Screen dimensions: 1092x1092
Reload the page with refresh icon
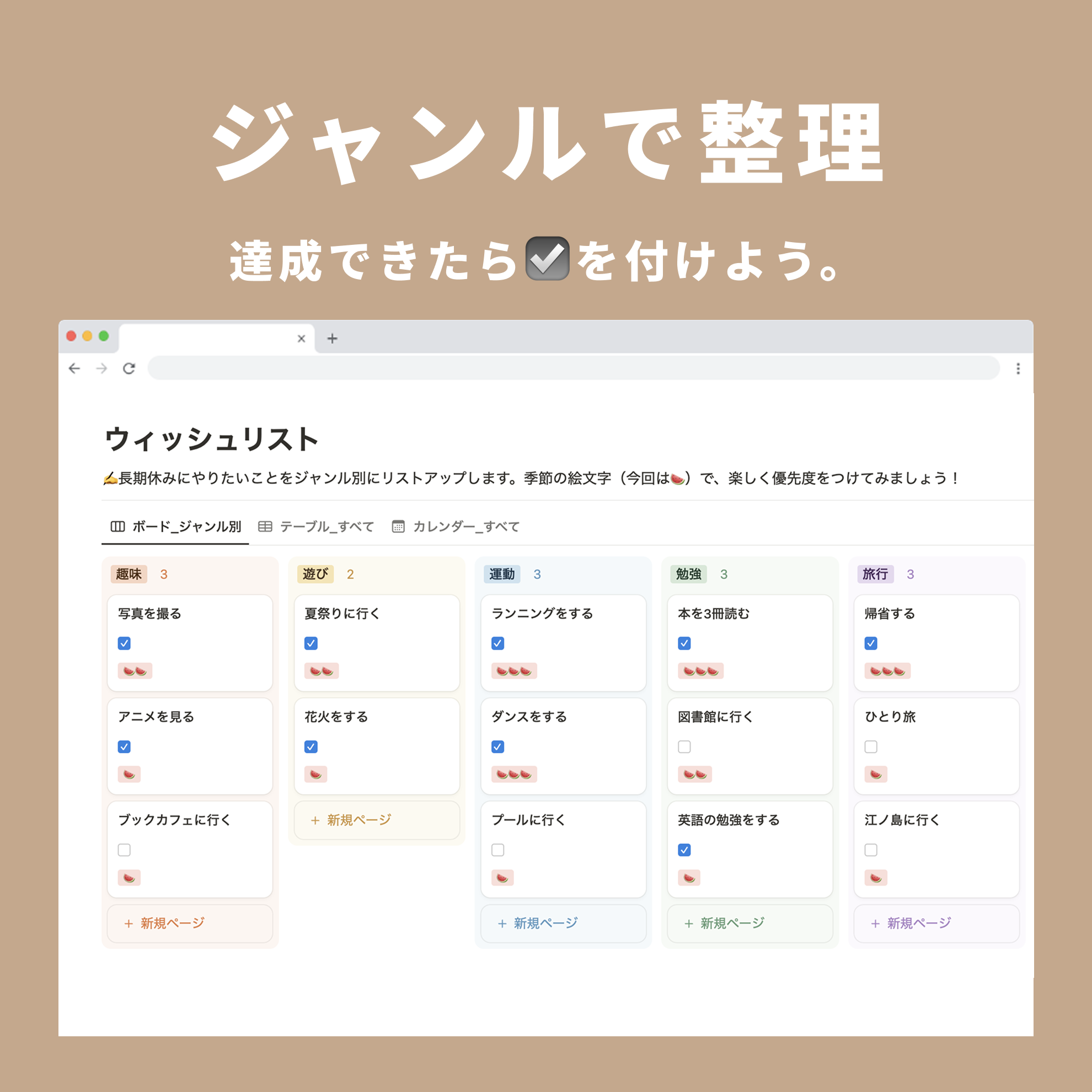(x=129, y=368)
